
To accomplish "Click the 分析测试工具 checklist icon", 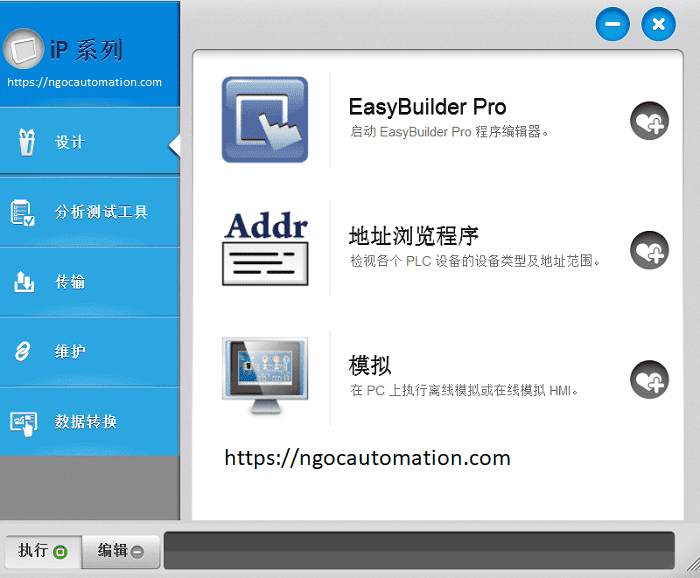I will [22, 212].
